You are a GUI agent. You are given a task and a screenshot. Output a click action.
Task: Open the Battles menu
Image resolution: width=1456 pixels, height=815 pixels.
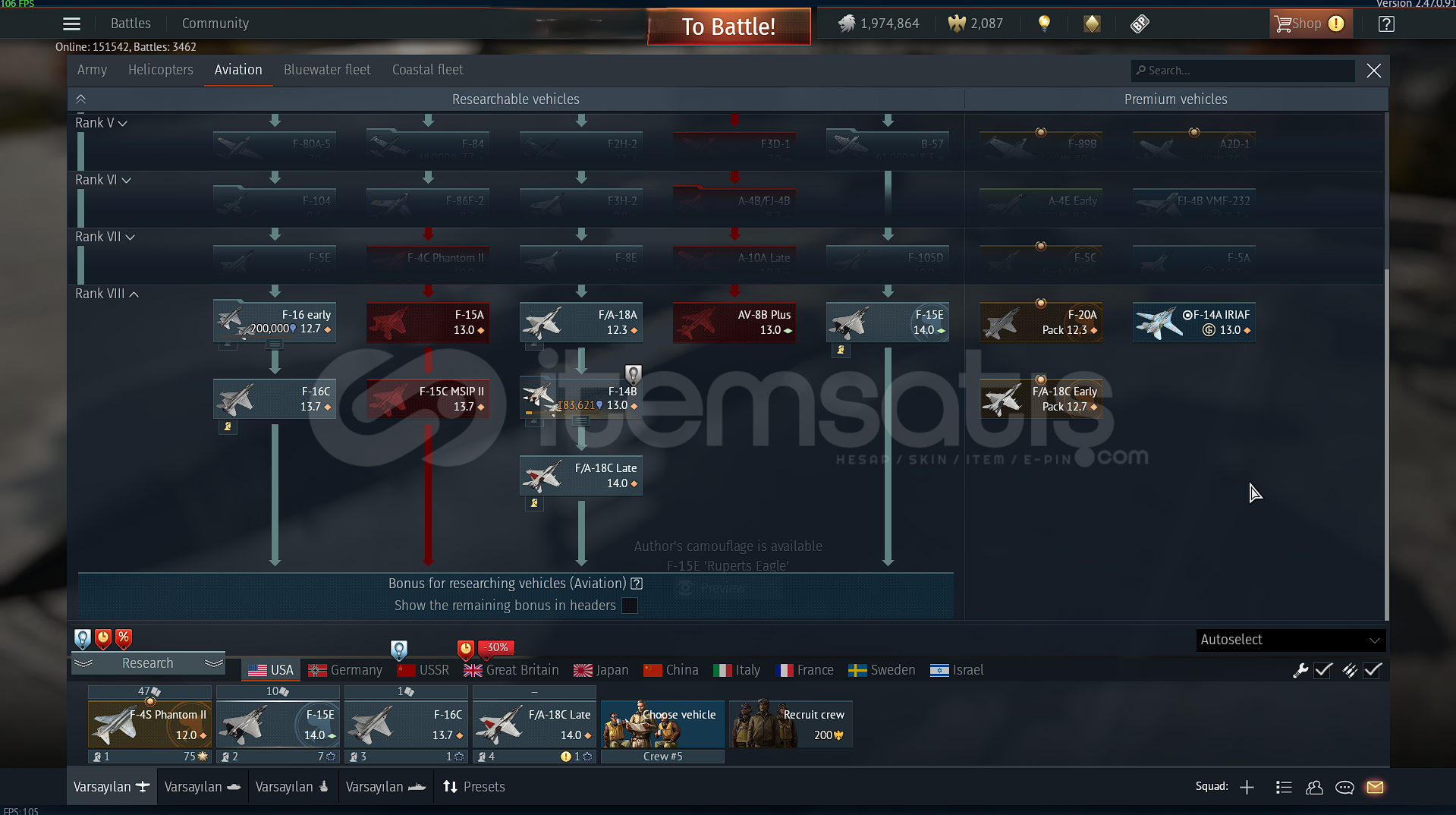coord(131,24)
